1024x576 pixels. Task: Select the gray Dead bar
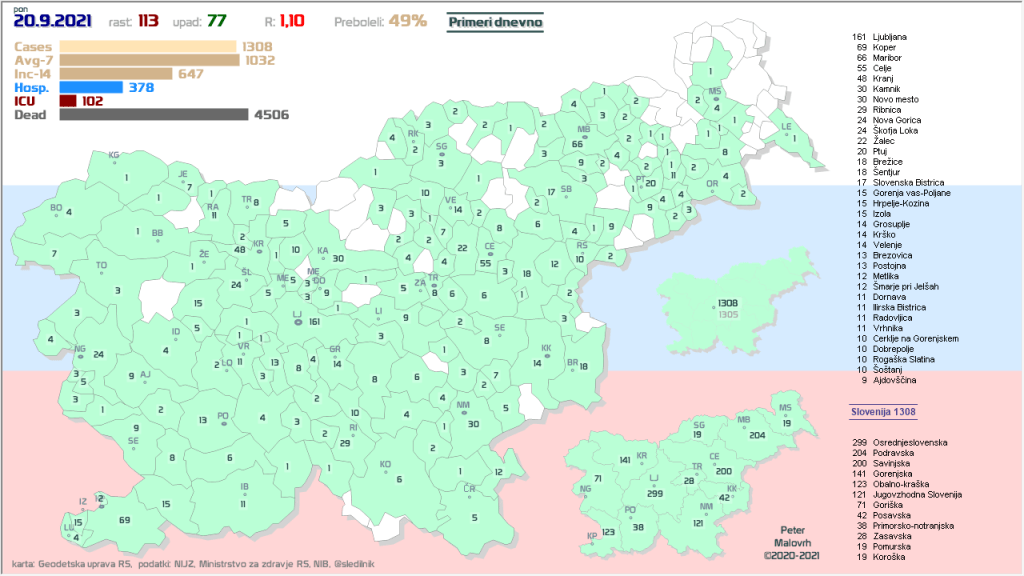pos(154,115)
